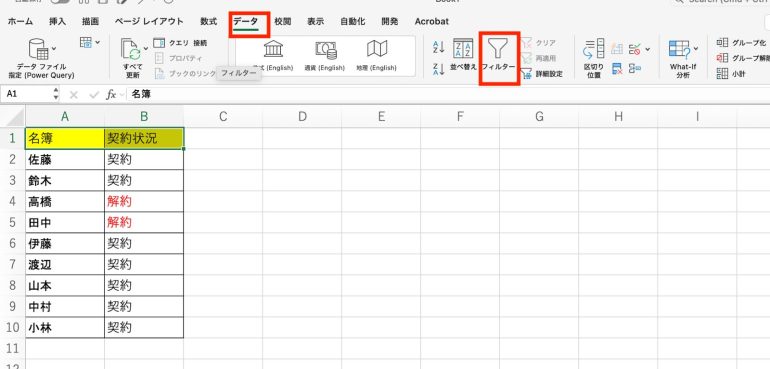
Task: Click the 区切り位置 text to columns icon
Action: coord(593,49)
